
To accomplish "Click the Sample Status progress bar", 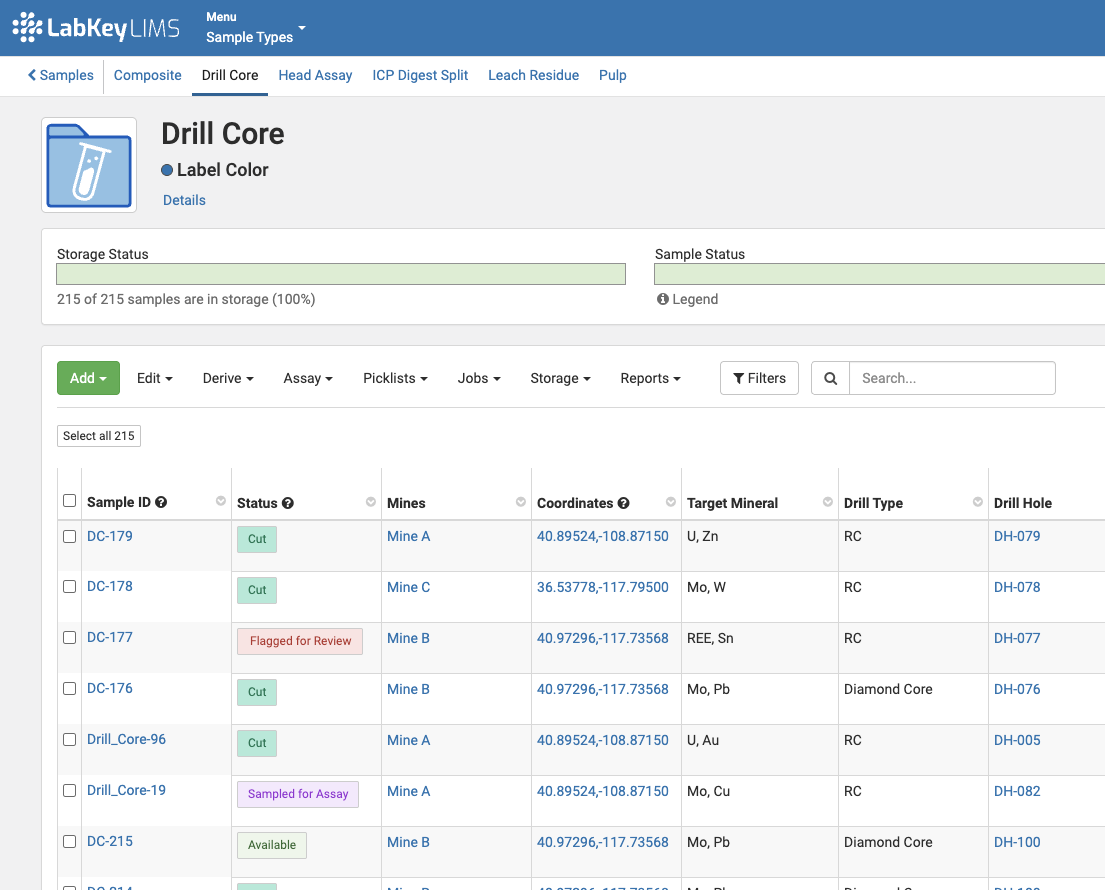I will click(879, 274).
